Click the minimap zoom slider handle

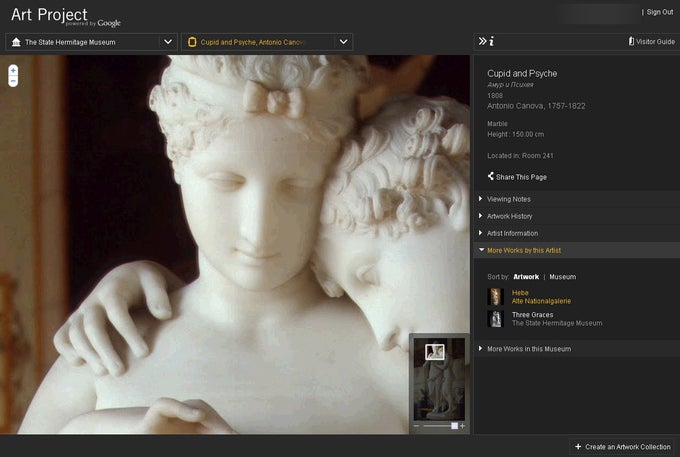[454, 426]
